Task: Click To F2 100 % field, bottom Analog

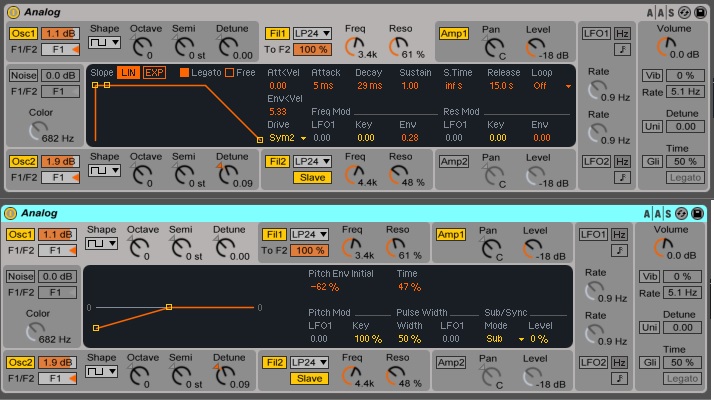Action: [310, 250]
